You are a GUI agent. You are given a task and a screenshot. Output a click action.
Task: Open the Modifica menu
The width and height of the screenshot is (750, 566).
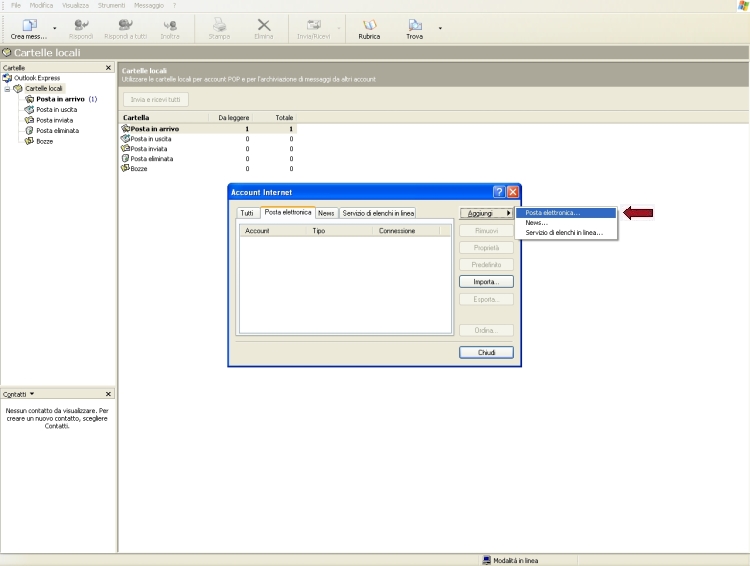point(41,6)
